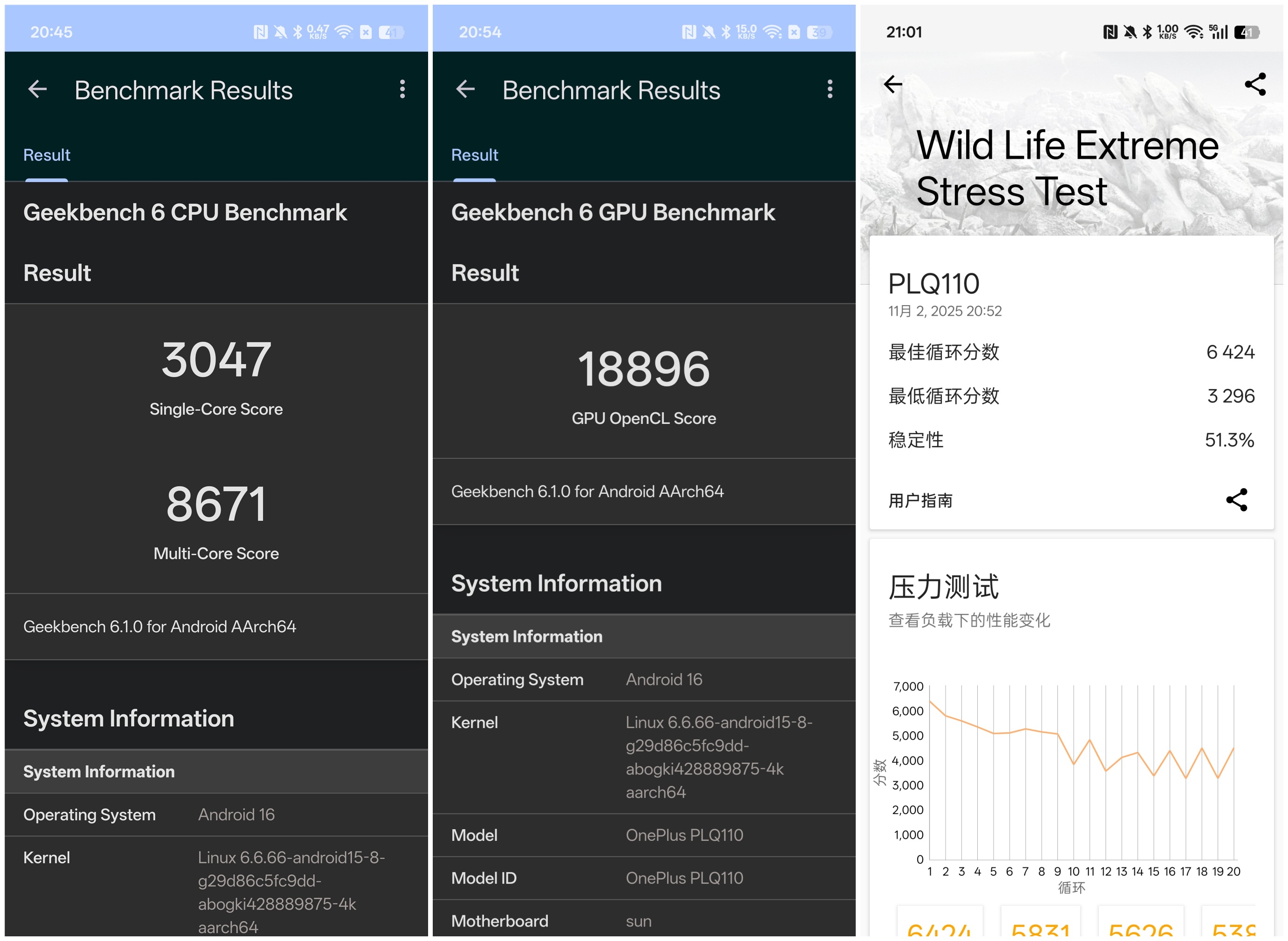The width and height of the screenshot is (1288, 941).
Task: Tap the single-core score 3047
Action: [216, 361]
